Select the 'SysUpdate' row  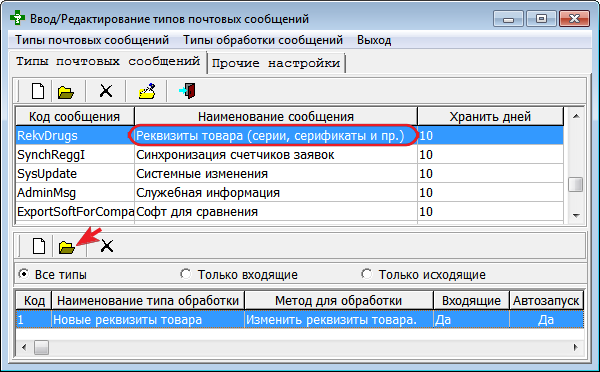(290, 174)
